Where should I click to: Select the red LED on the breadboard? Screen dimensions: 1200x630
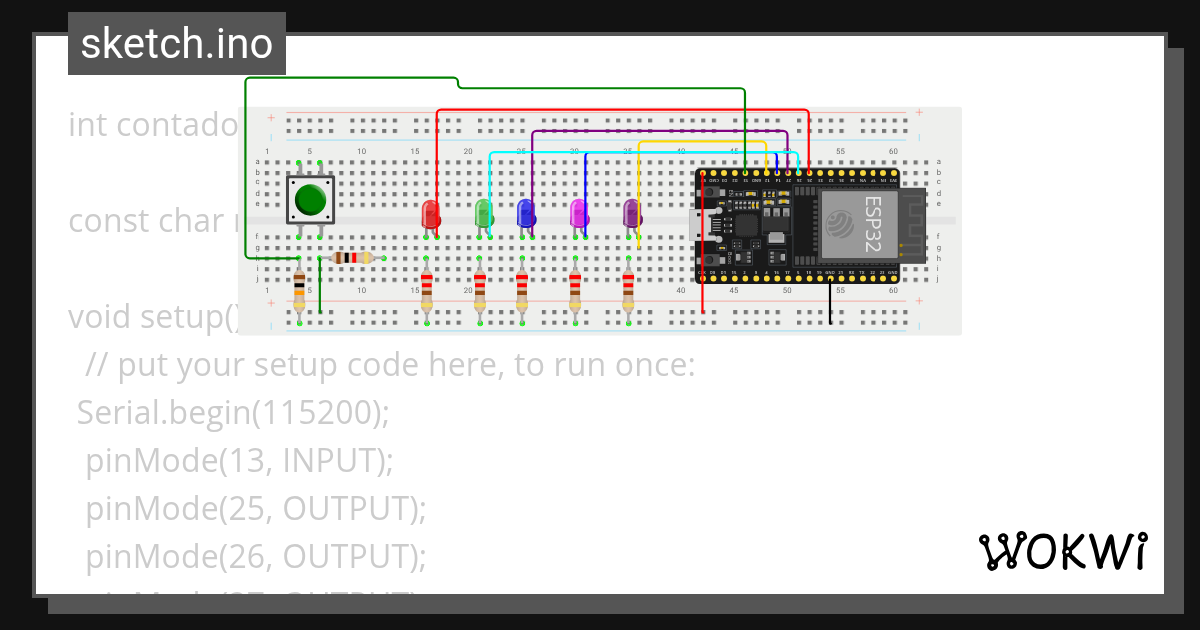pos(430,213)
